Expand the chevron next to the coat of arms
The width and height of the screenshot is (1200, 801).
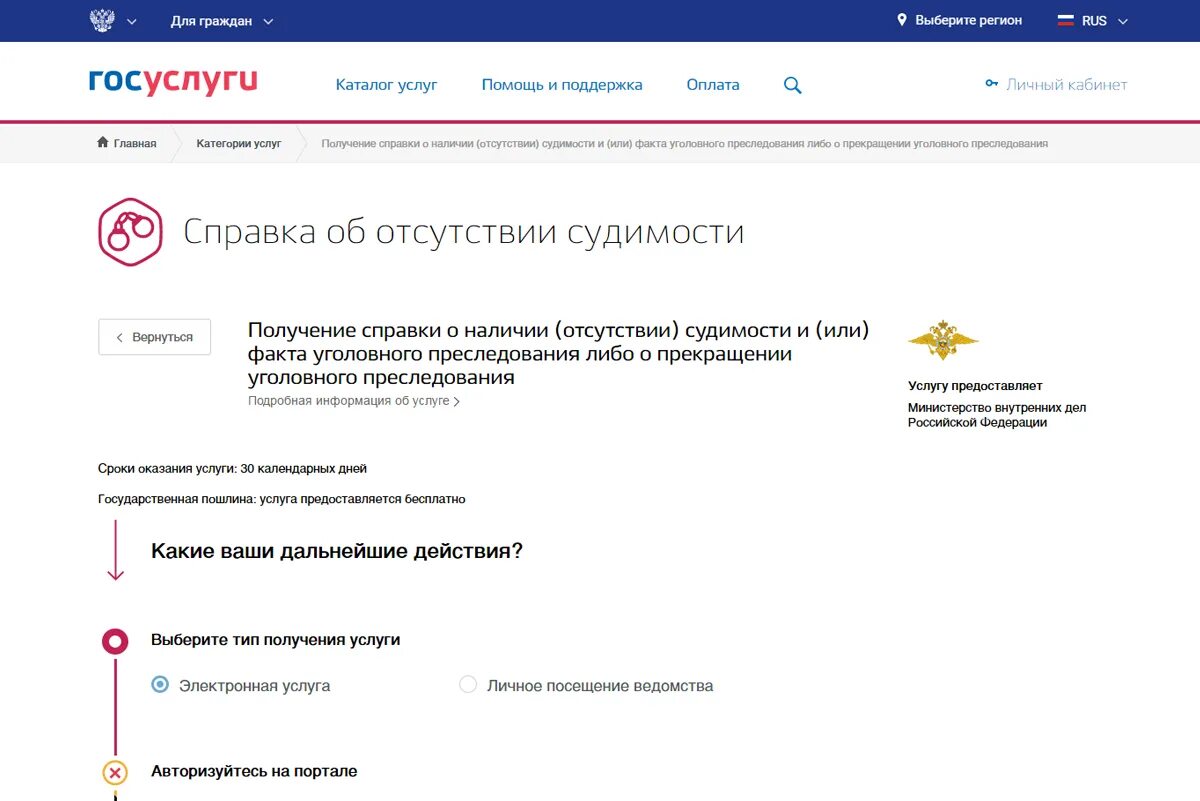pyautogui.click(x=132, y=22)
